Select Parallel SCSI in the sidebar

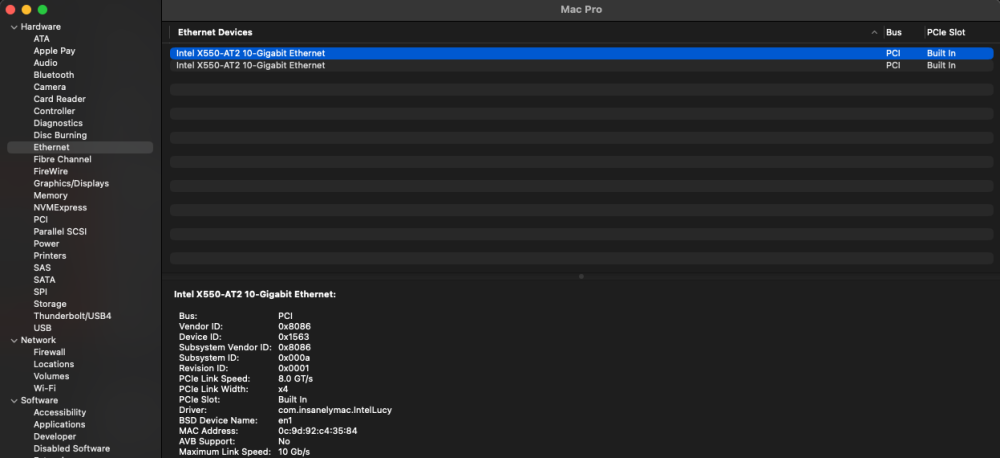click(60, 232)
